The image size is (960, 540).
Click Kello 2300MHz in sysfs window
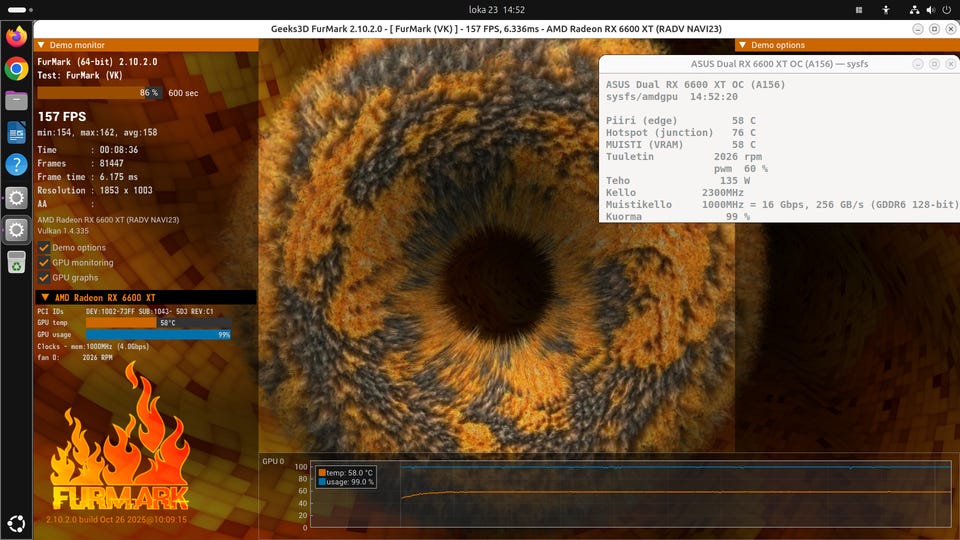[675, 192]
